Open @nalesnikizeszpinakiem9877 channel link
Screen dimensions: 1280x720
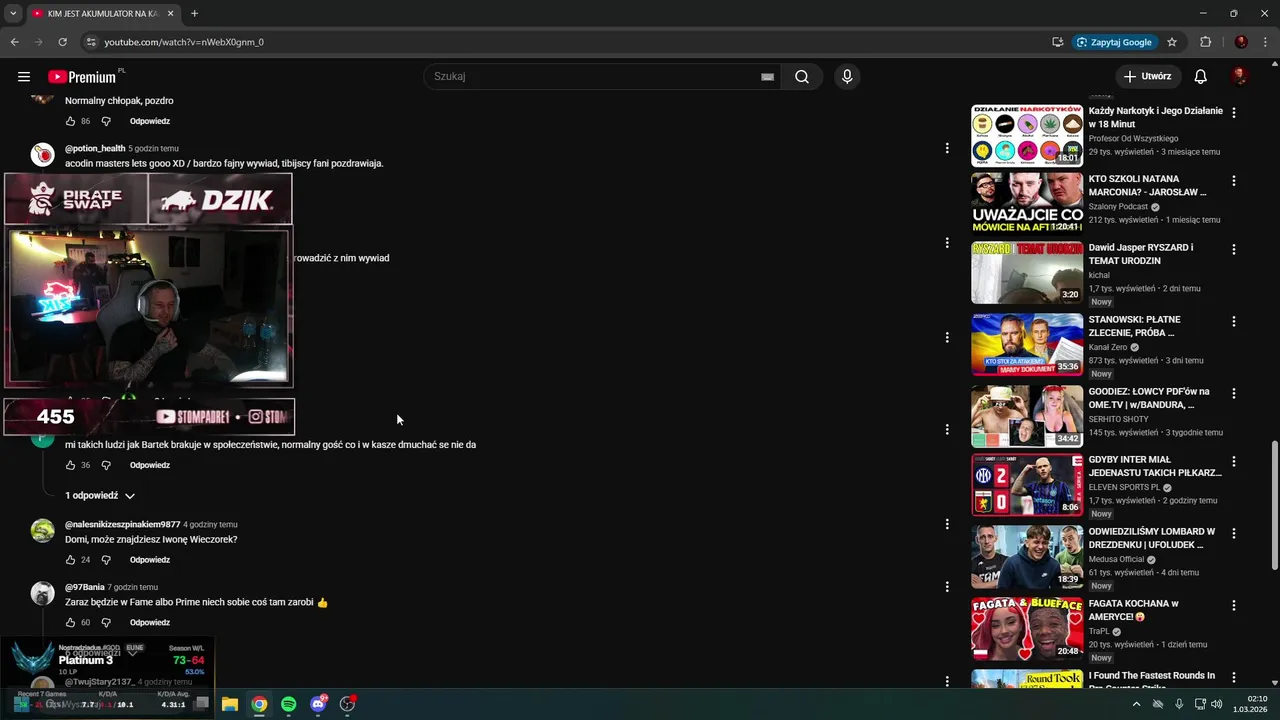(123, 524)
